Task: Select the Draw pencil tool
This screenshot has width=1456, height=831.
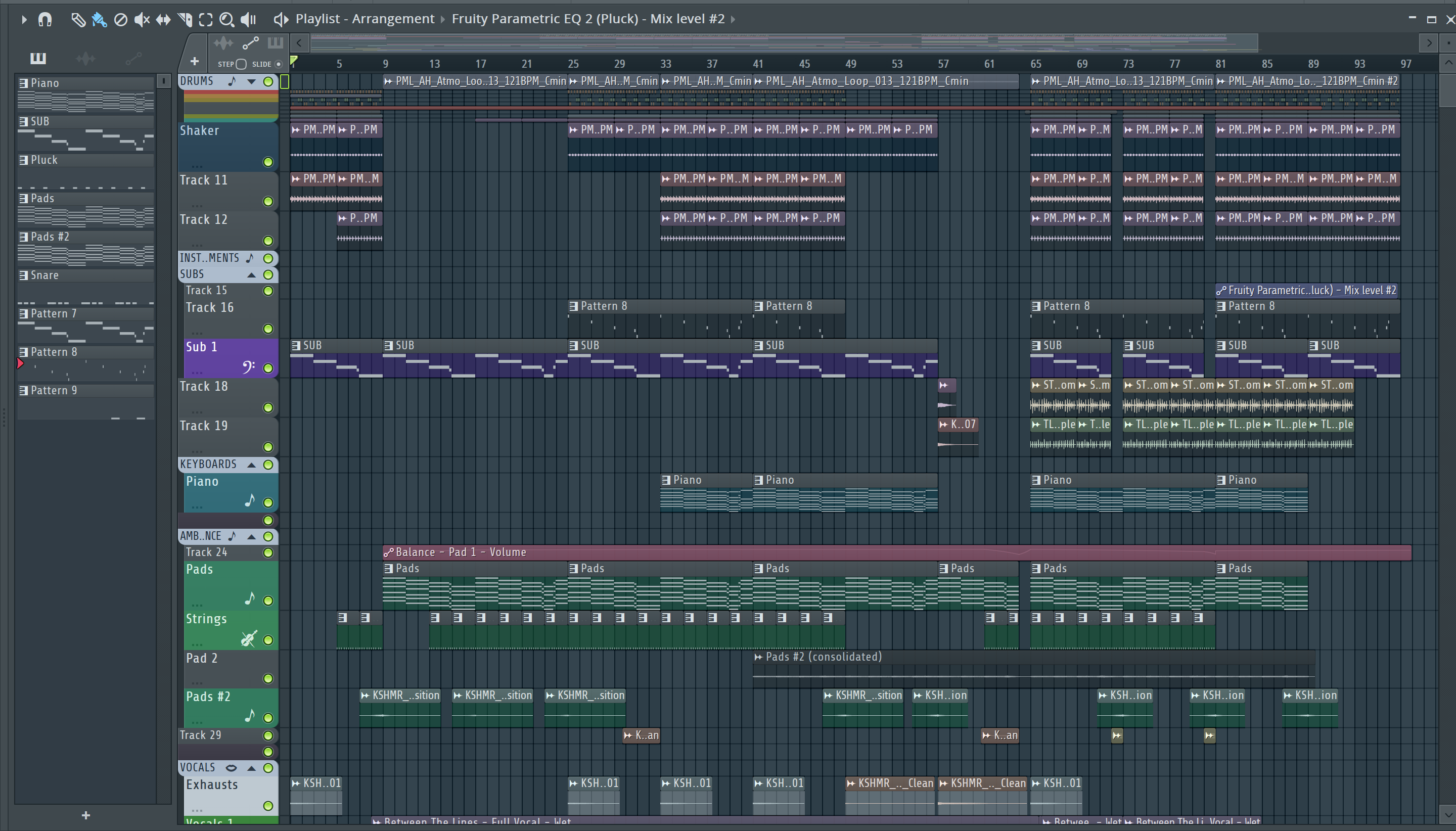Action: [x=78, y=19]
